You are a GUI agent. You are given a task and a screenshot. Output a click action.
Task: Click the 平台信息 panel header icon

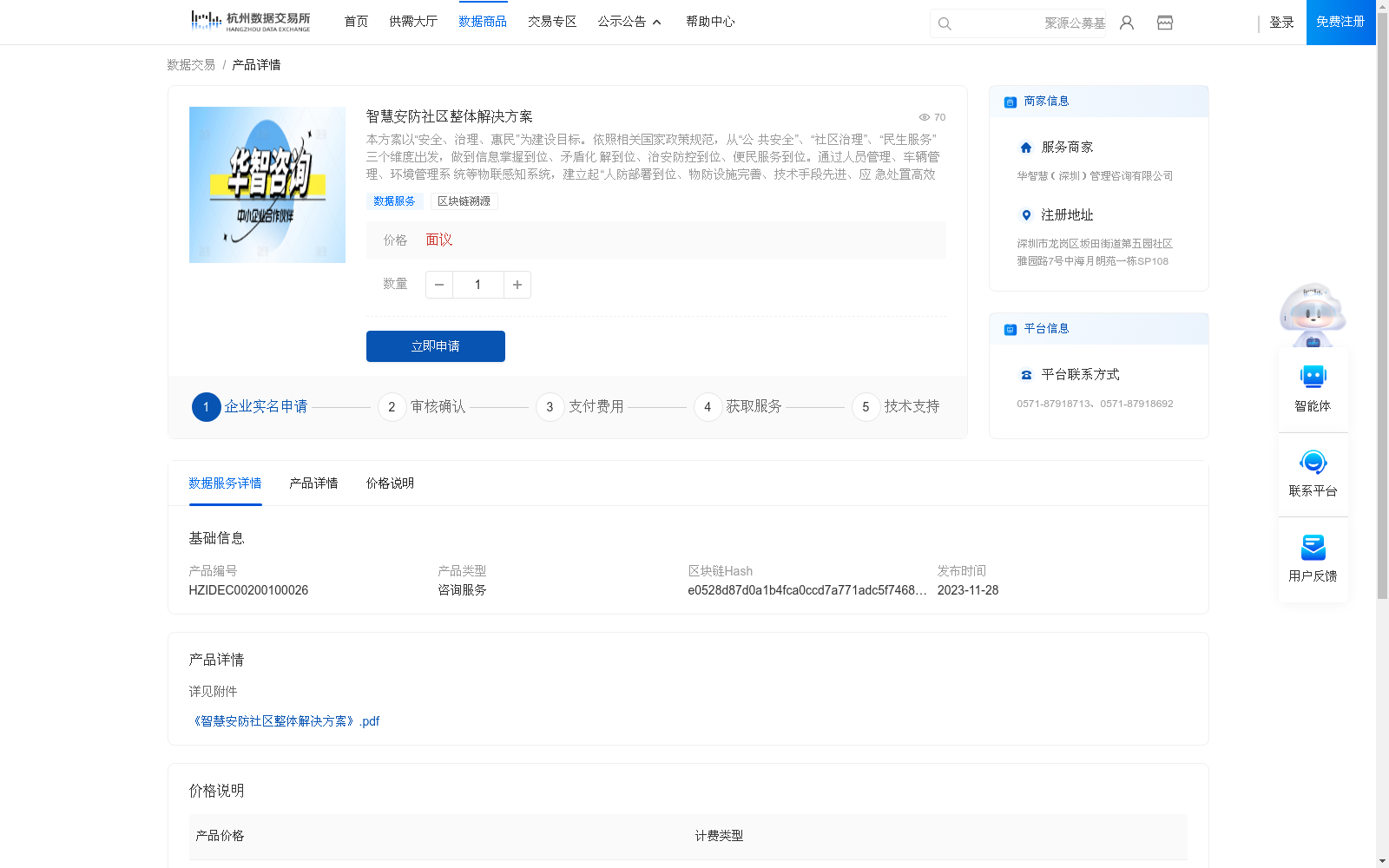(x=1010, y=329)
